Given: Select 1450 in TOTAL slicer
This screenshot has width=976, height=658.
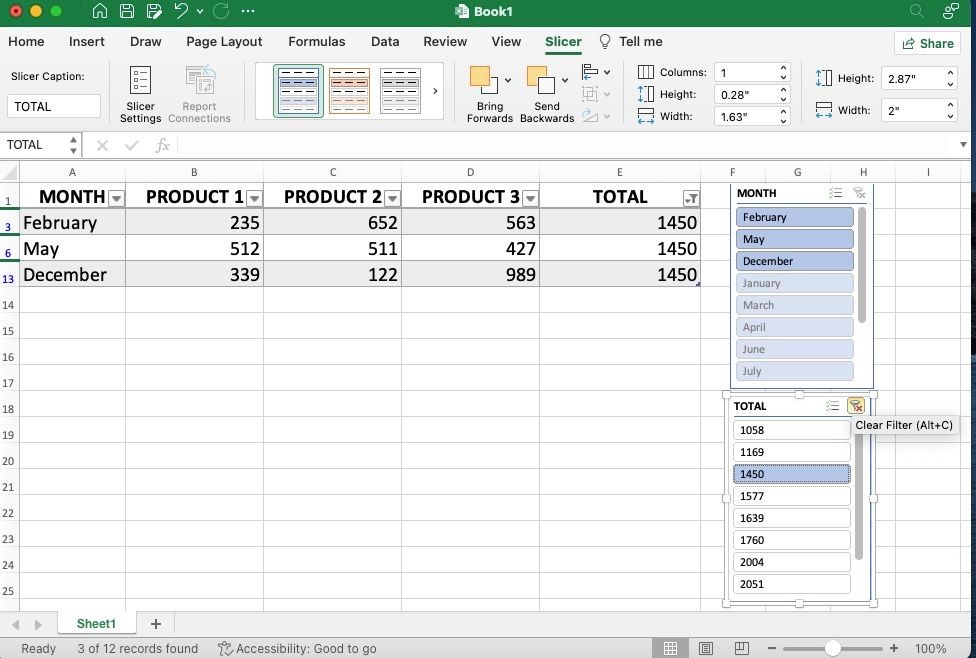Looking at the screenshot, I should [x=792, y=474].
